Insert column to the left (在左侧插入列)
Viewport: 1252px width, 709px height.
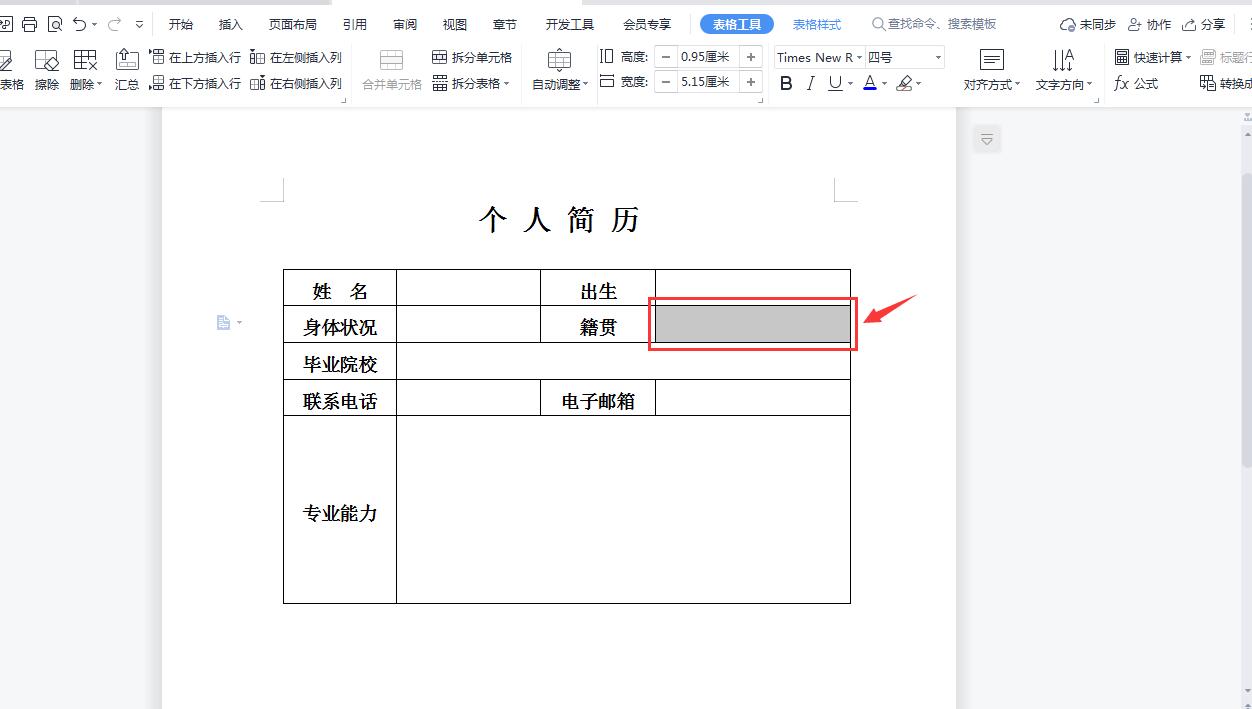[296, 57]
